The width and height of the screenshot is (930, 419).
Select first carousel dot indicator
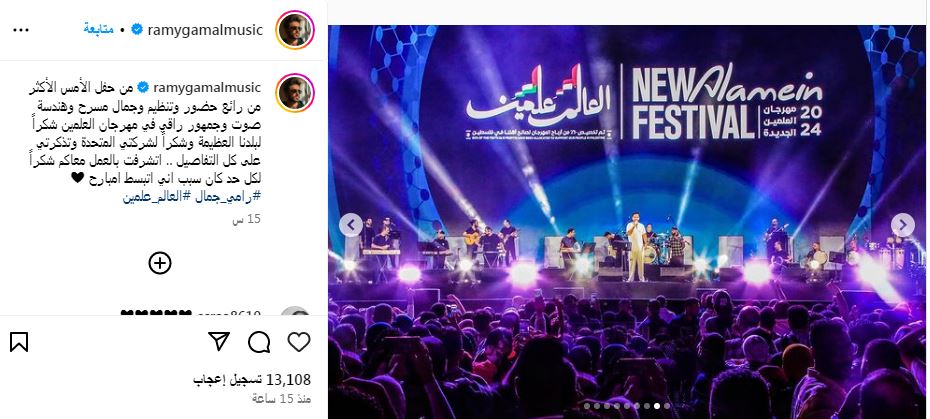coord(587,407)
